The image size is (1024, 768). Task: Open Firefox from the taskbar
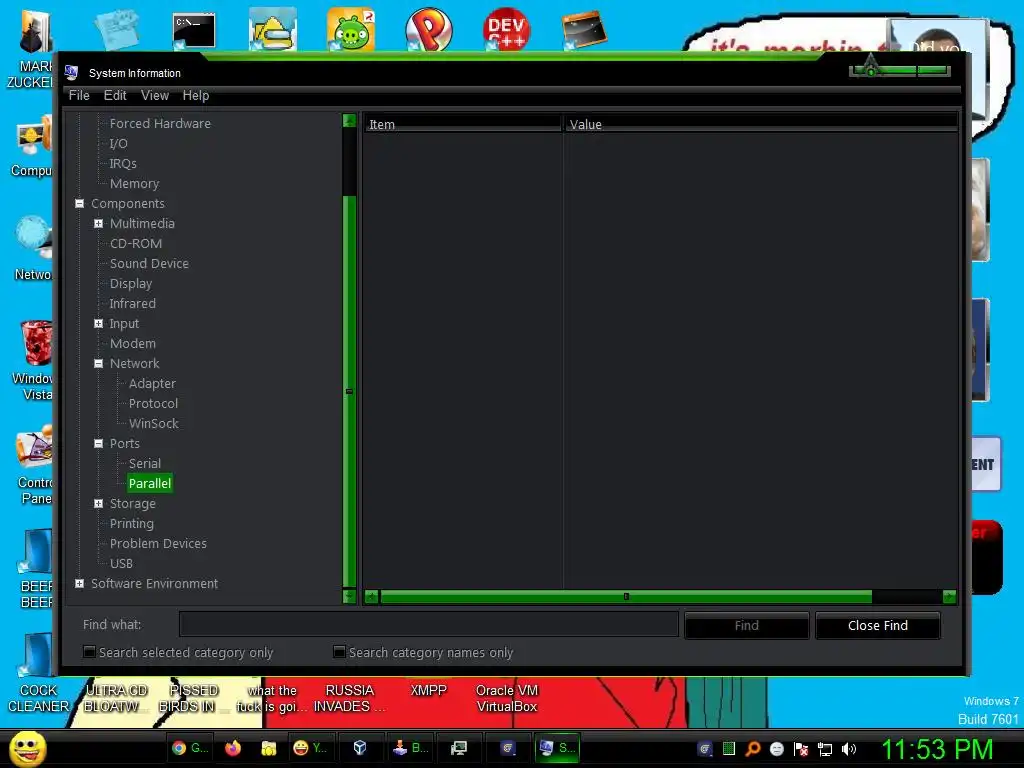(x=232, y=748)
